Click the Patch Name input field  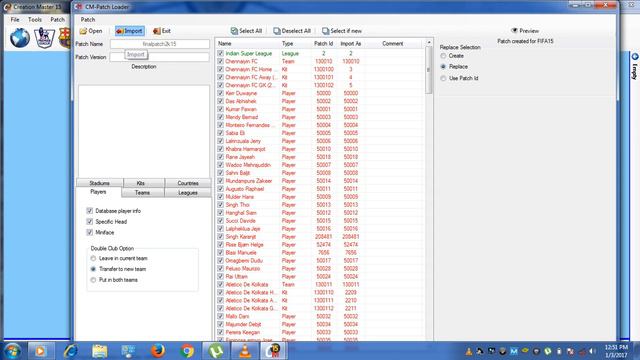(x=160, y=44)
